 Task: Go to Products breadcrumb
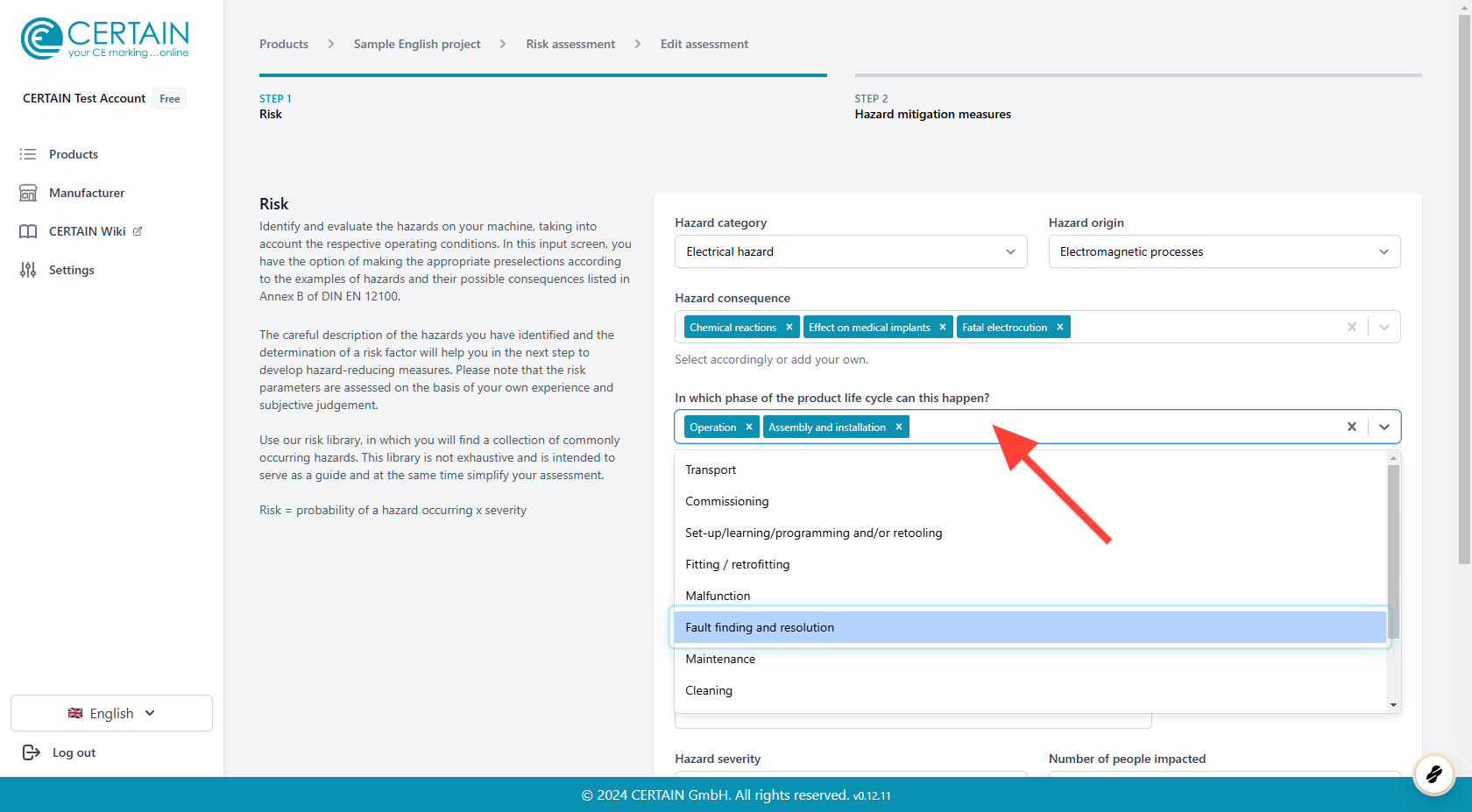click(284, 44)
